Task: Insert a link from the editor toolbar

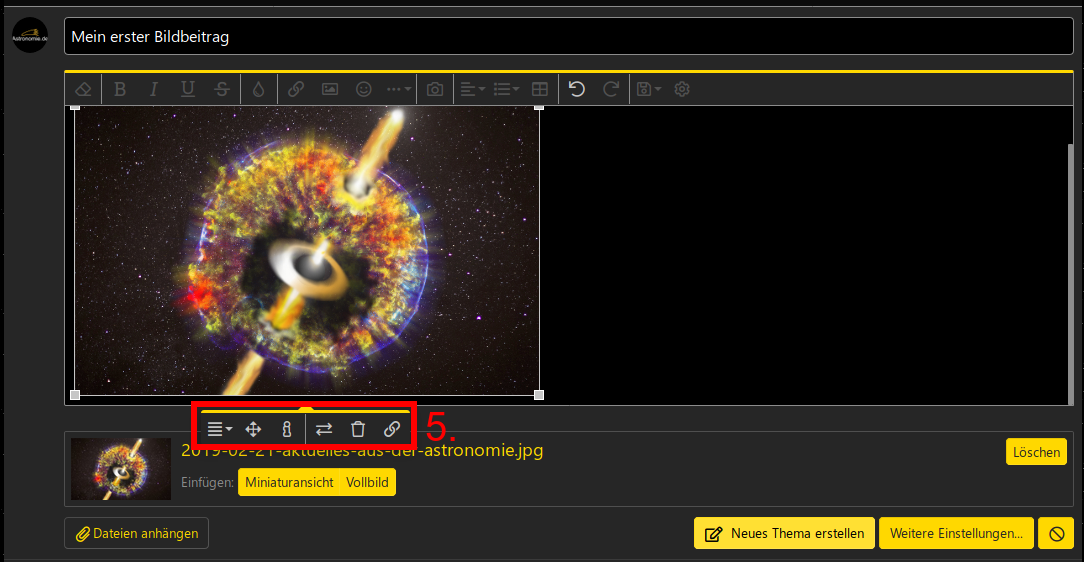Action: click(296, 89)
